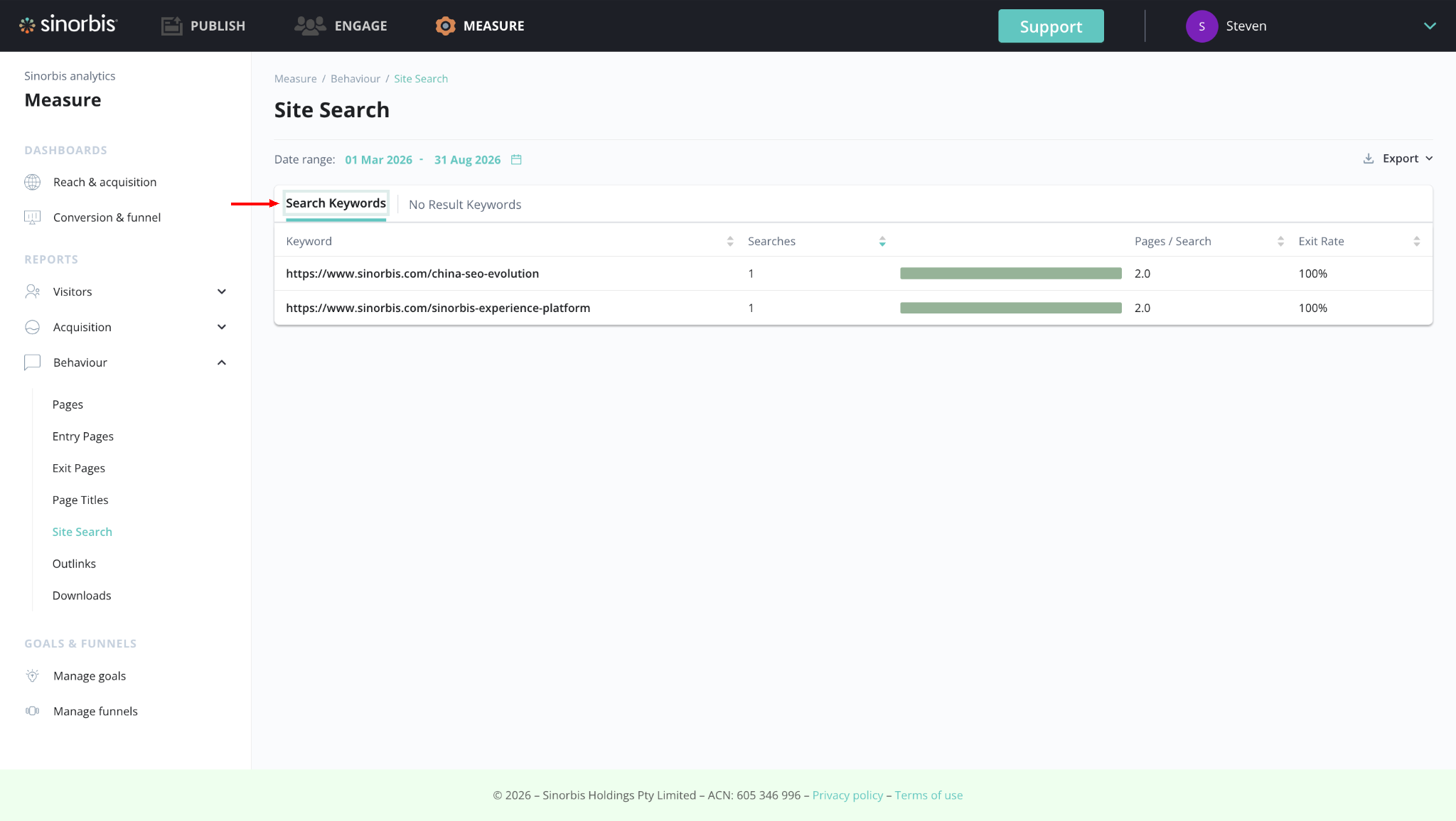Go to Behaviour breadcrumb
The image size is (1456, 821).
pyautogui.click(x=355, y=79)
